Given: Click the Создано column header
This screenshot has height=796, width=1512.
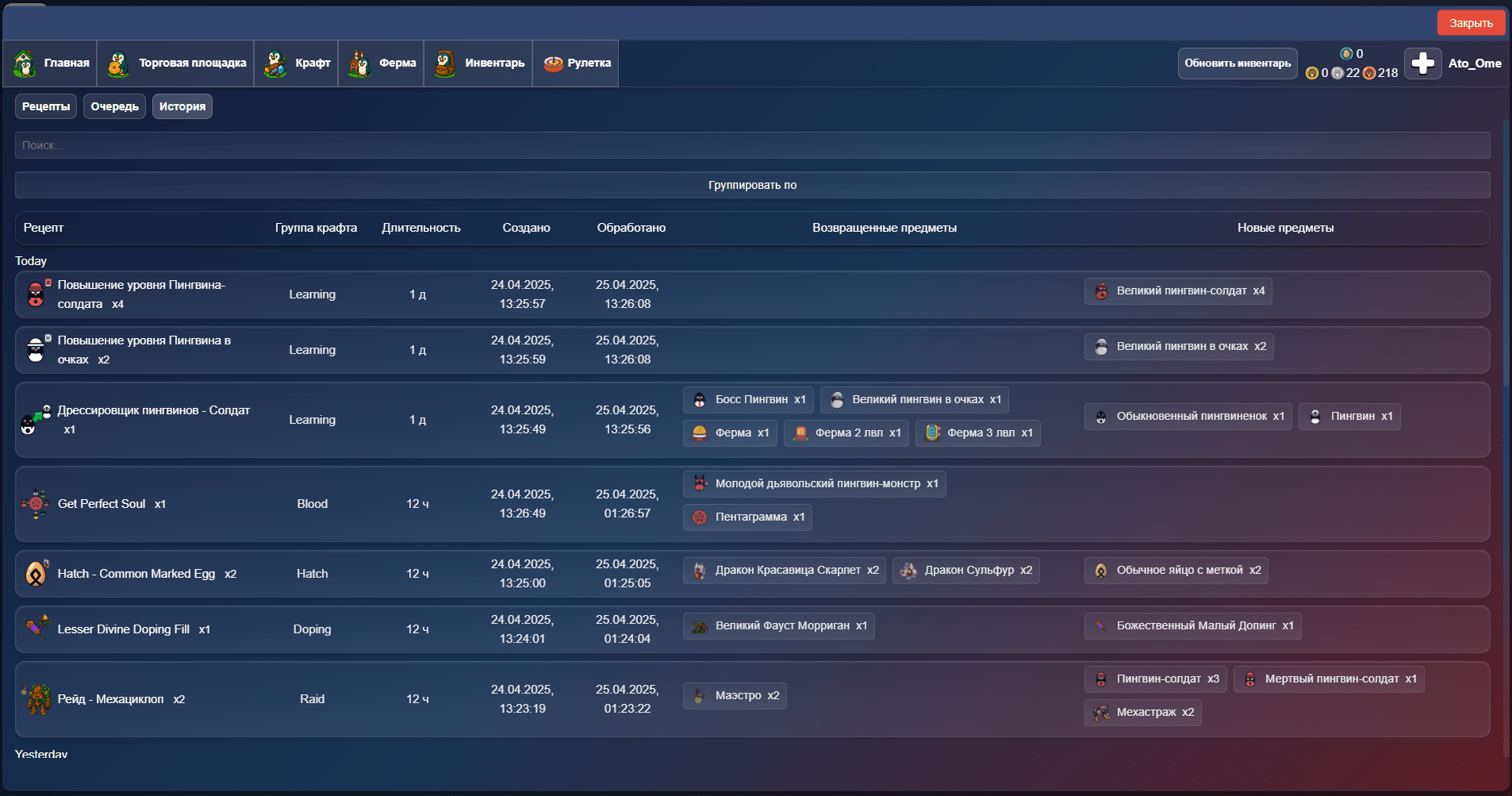Looking at the screenshot, I should point(526,228).
